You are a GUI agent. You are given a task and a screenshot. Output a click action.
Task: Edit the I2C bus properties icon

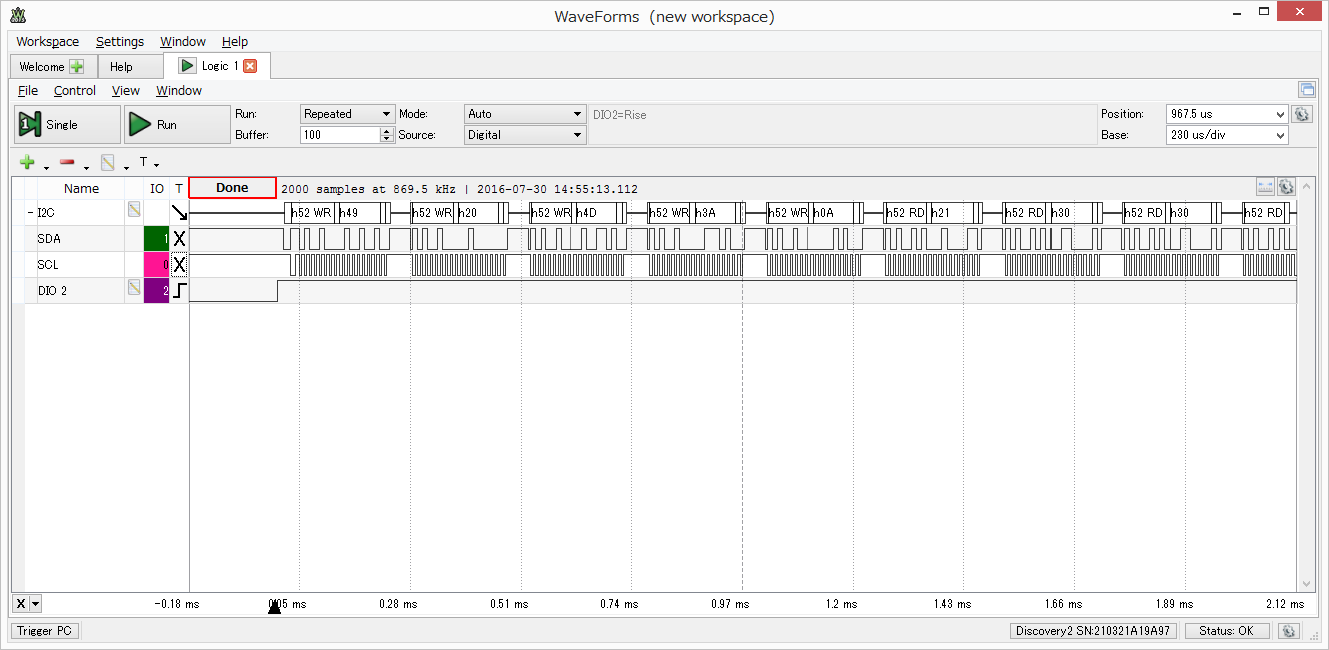133,210
